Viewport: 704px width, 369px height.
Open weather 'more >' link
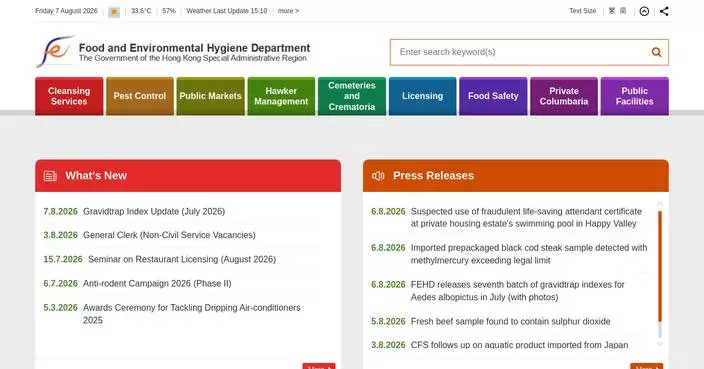[x=288, y=11]
